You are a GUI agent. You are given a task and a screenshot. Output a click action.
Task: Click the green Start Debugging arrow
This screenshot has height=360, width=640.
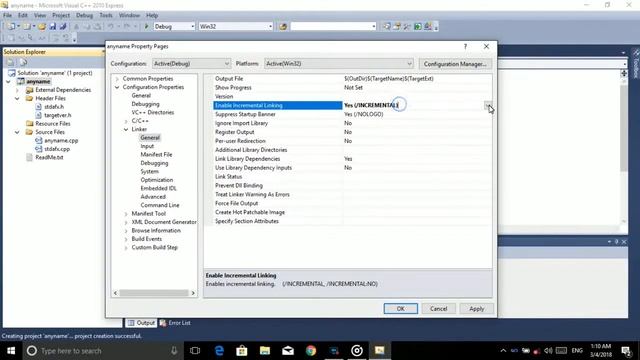[x=147, y=27]
